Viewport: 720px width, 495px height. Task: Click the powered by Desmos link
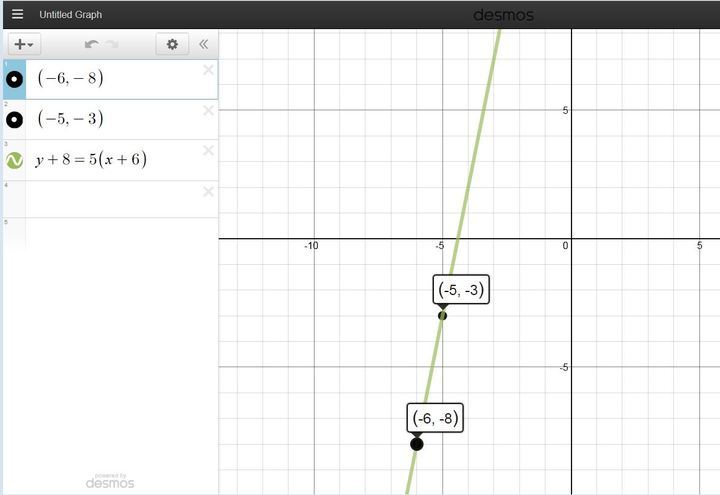109,482
